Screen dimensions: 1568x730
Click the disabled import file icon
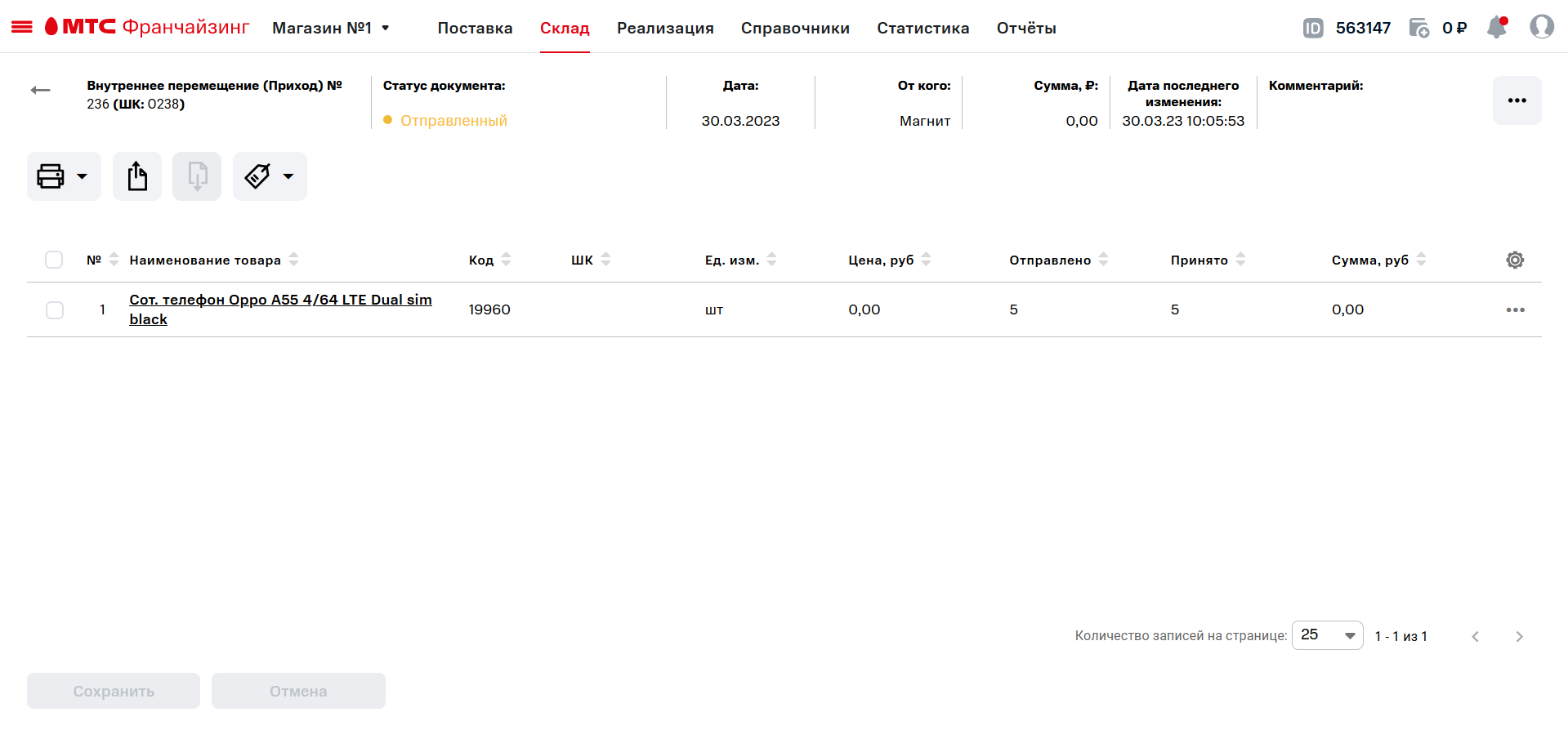[197, 176]
